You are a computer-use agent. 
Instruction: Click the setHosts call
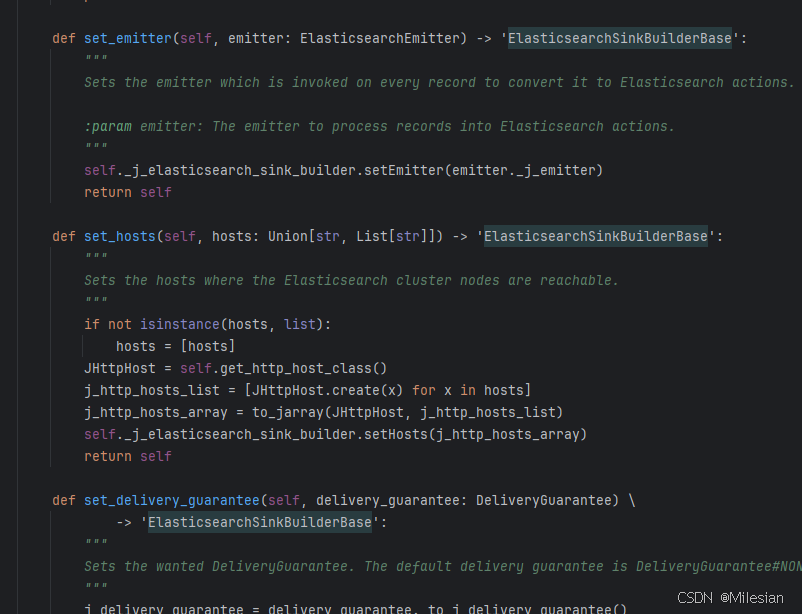[395, 434]
